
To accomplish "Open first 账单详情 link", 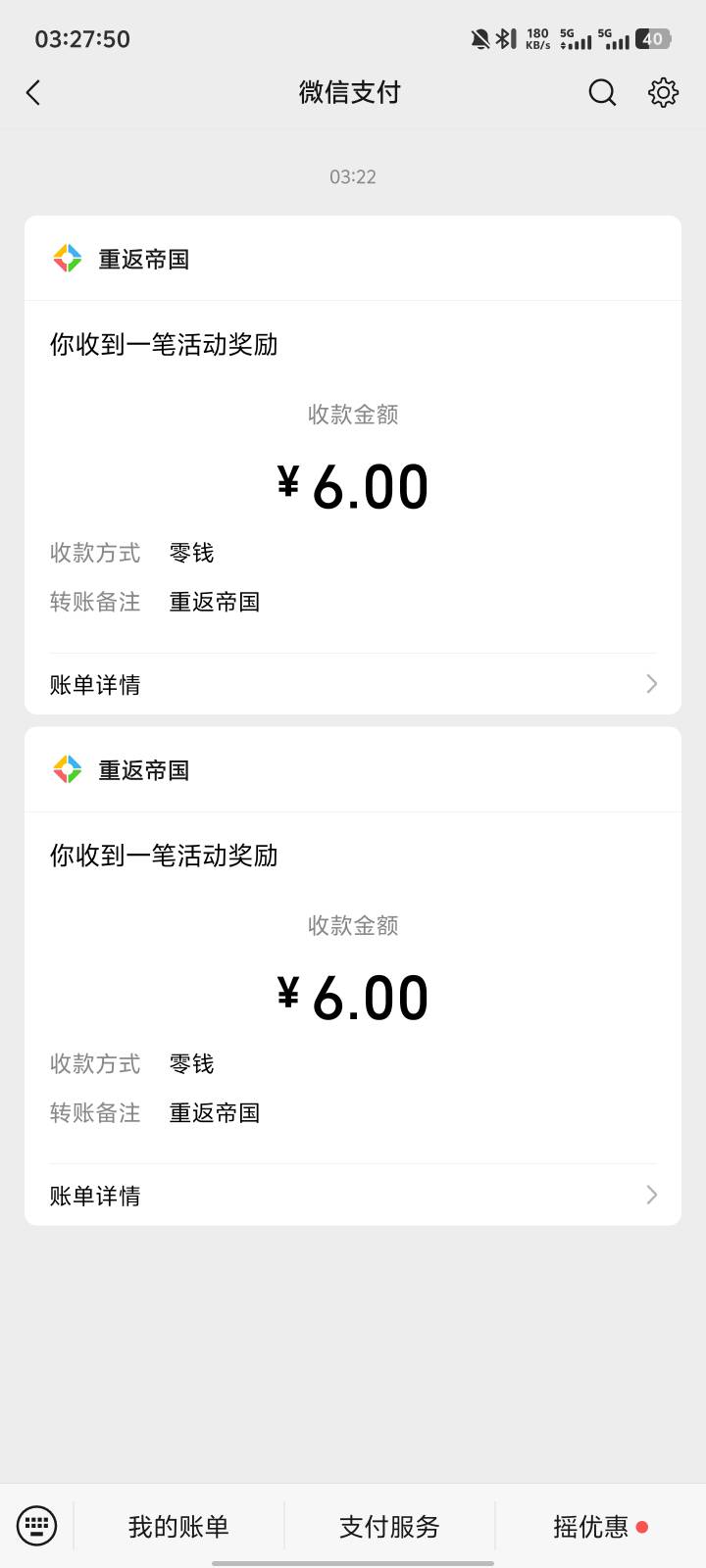I will coord(95,684).
